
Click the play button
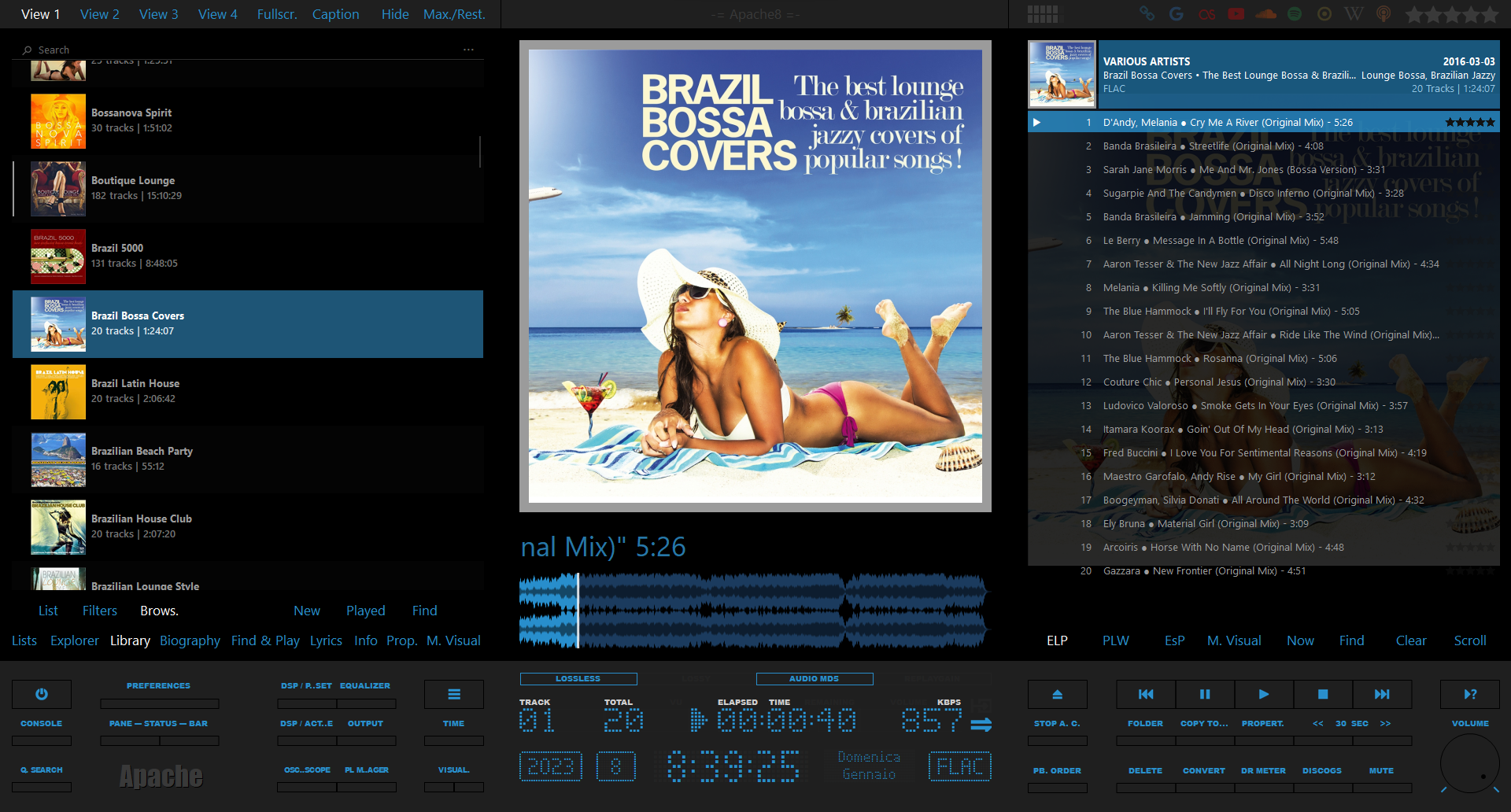(x=1264, y=694)
